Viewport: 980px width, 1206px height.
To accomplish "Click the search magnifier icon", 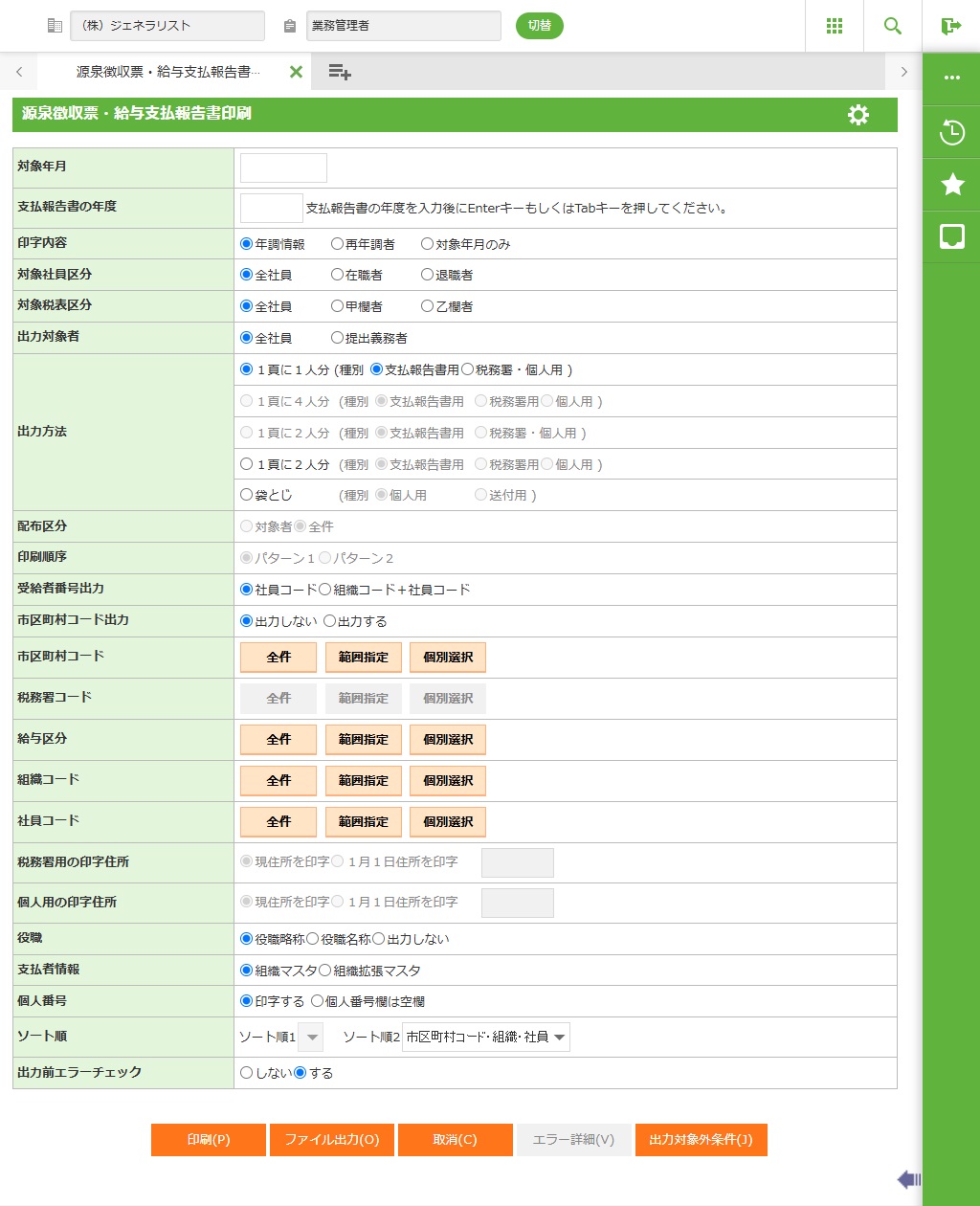I will [x=892, y=26].
